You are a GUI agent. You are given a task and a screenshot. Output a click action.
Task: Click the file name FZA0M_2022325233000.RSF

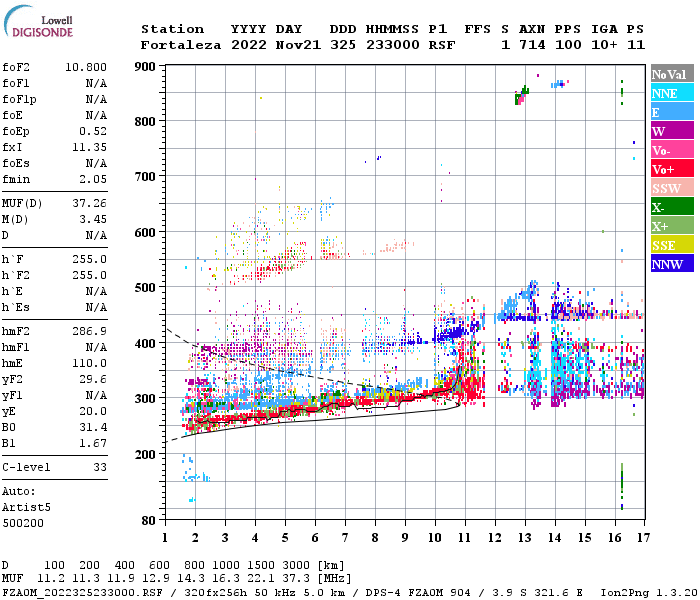point(83,593)
